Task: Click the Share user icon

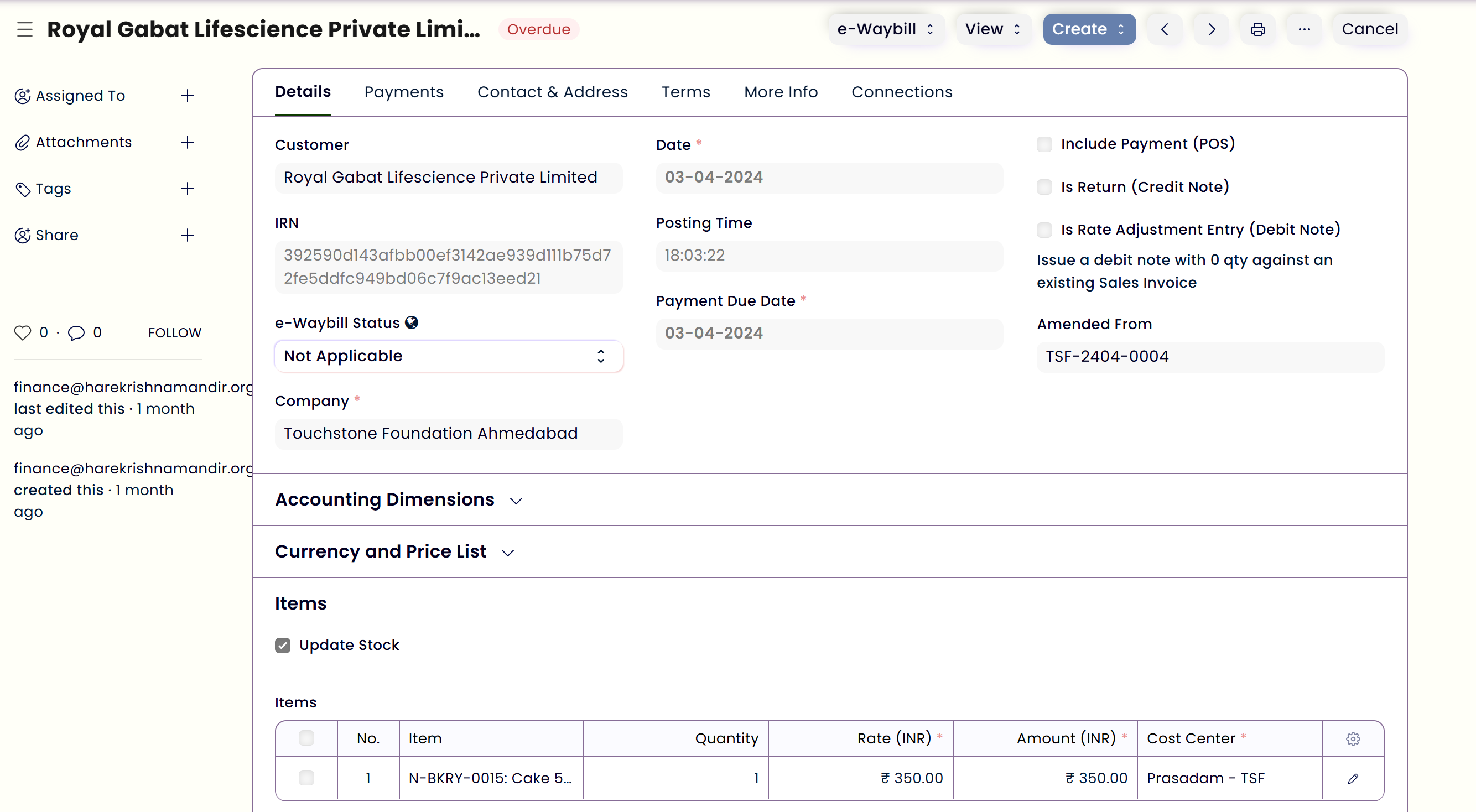Action: [22, 235]
